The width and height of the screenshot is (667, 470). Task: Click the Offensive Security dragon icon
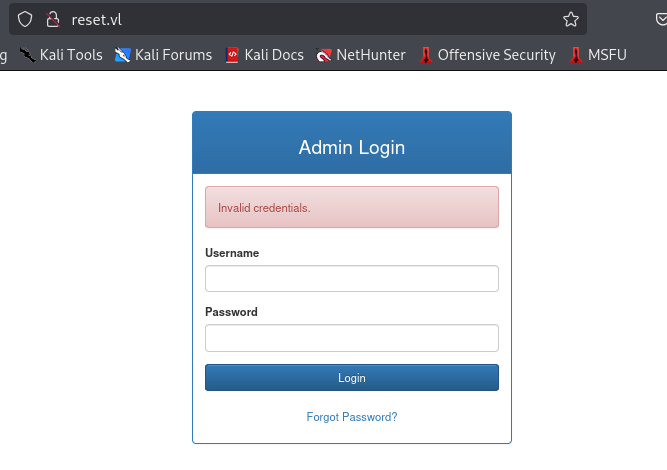pos(426,55)
